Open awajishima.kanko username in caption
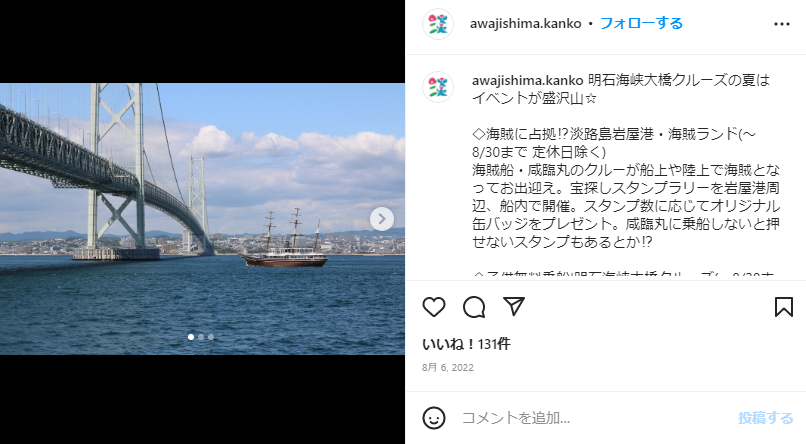 coord(527,80)
